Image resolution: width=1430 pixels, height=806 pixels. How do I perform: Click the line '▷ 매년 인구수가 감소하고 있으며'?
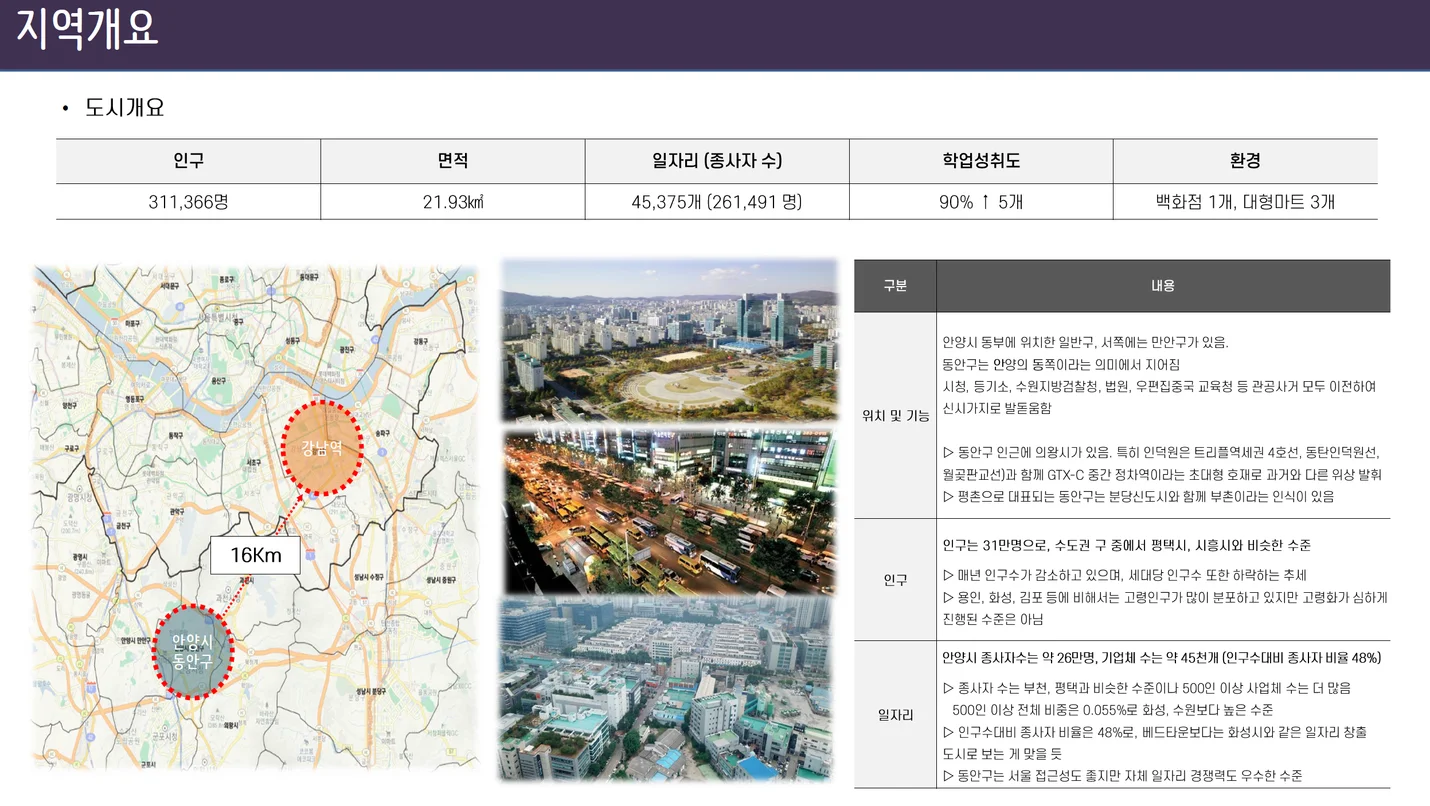(1125, 575)
